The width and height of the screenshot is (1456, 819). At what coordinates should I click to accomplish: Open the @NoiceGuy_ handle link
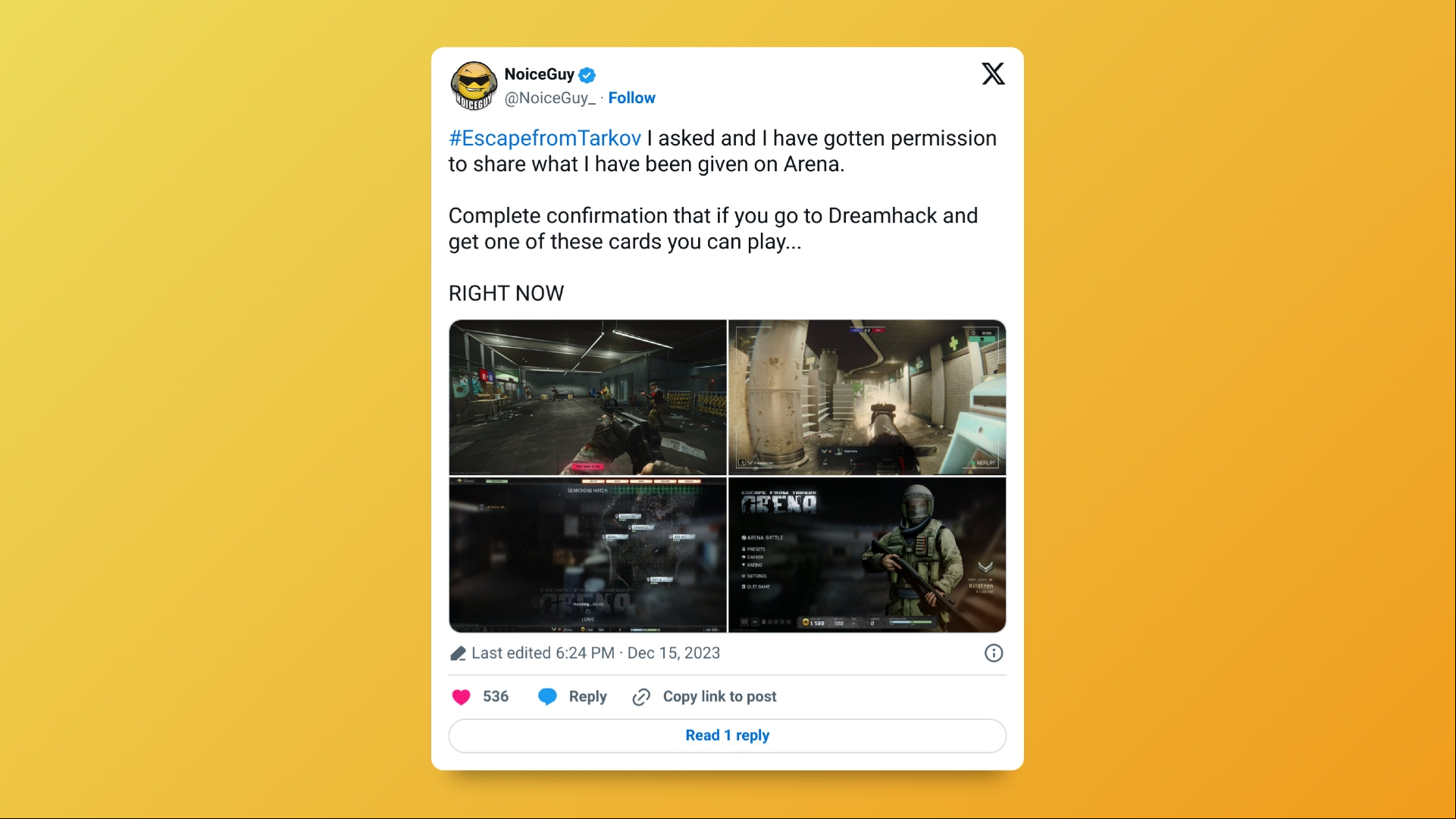point(550,98)
